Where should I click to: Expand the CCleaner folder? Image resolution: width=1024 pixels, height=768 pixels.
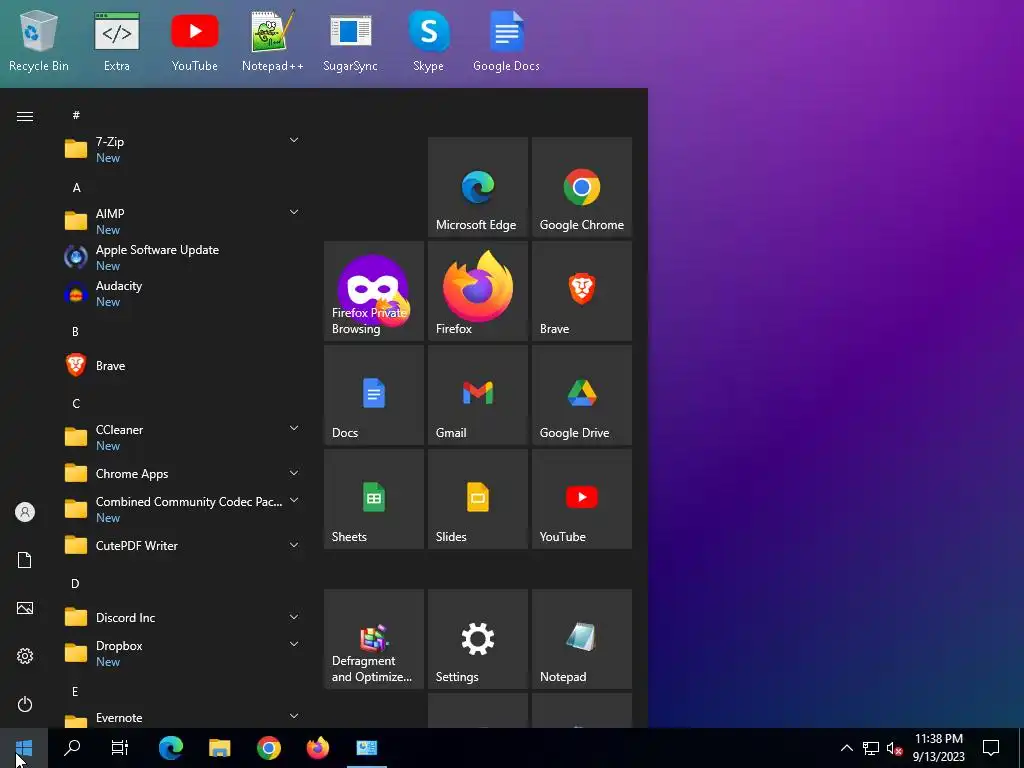(182, 437)
